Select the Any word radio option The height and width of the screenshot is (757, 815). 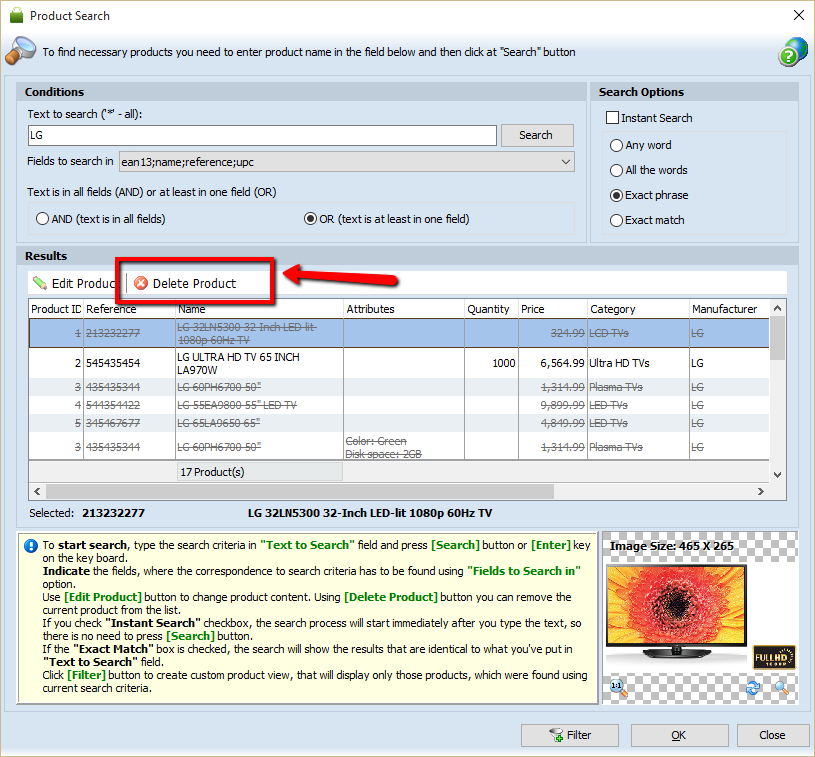click(x=617, y=145)
